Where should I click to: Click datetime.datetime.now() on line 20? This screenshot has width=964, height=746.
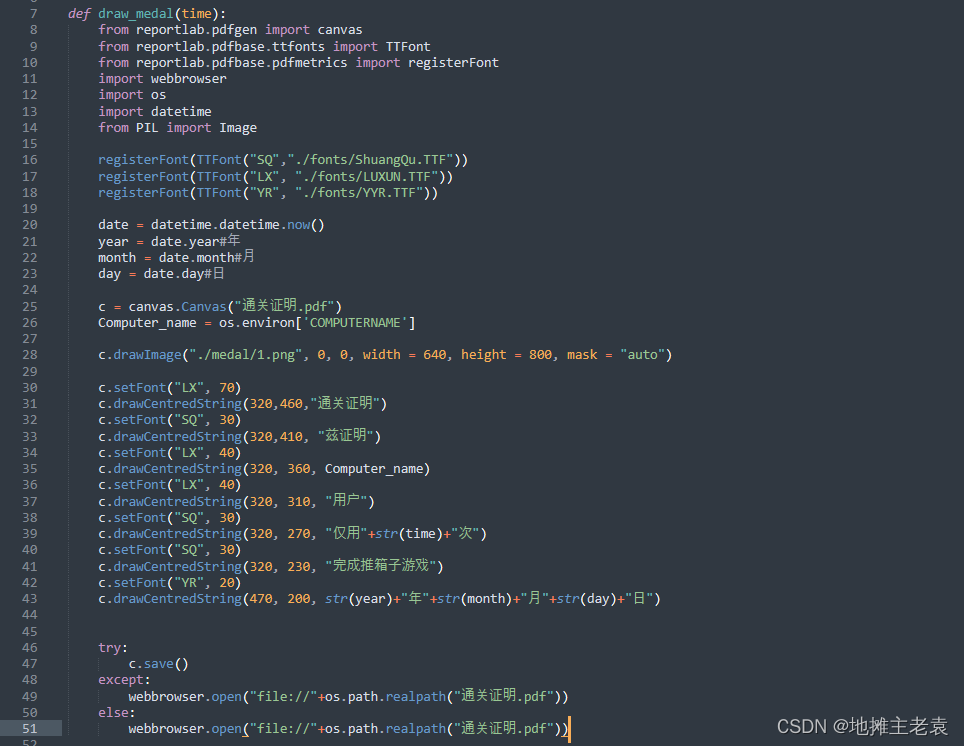(238, 225)
